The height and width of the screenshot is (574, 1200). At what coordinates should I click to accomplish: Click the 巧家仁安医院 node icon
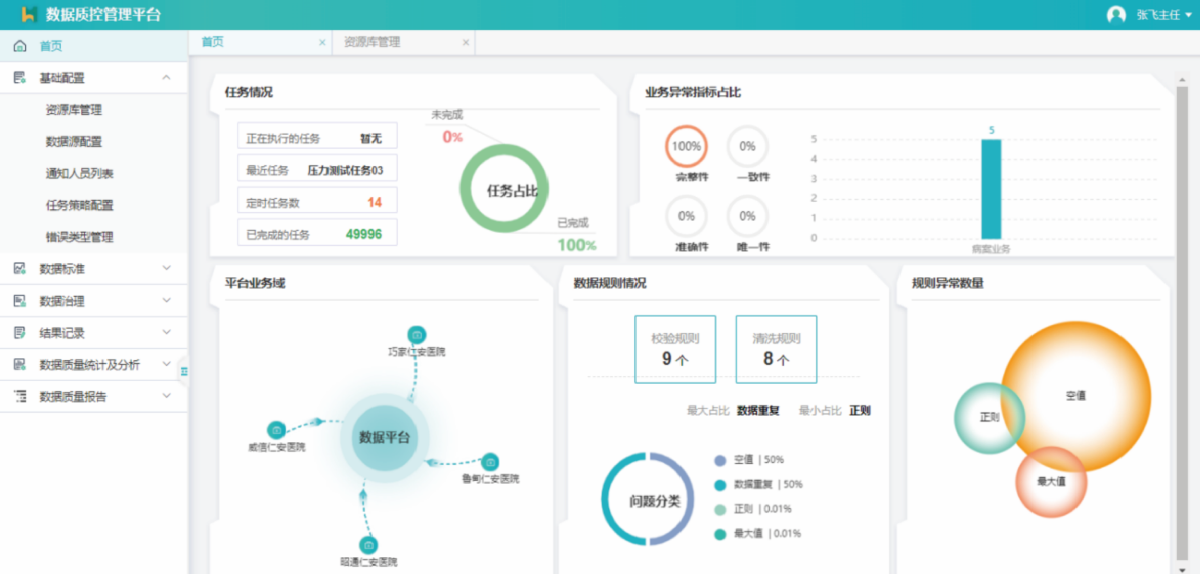tap(417, 335)
